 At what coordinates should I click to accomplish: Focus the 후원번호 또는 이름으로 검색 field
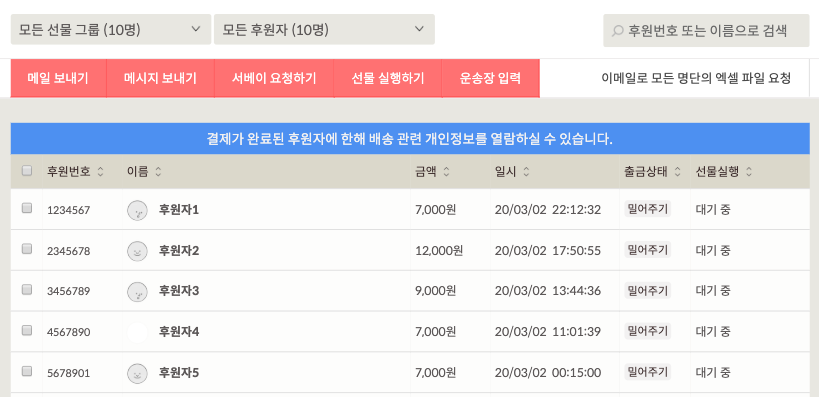pyautogui.click(x=706, y=30)
